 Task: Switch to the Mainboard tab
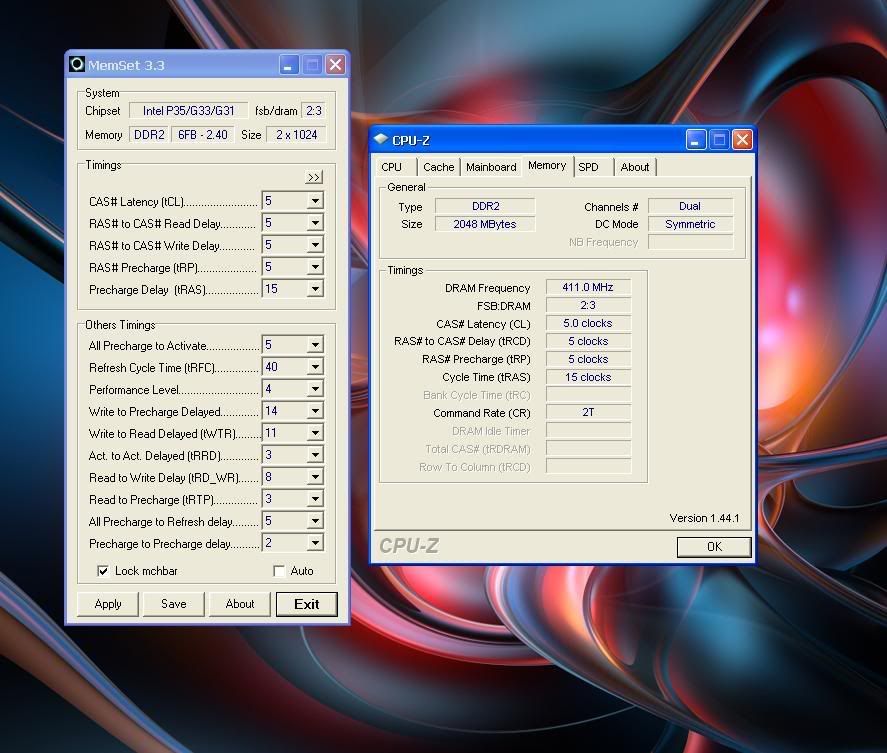coord(491,167)
